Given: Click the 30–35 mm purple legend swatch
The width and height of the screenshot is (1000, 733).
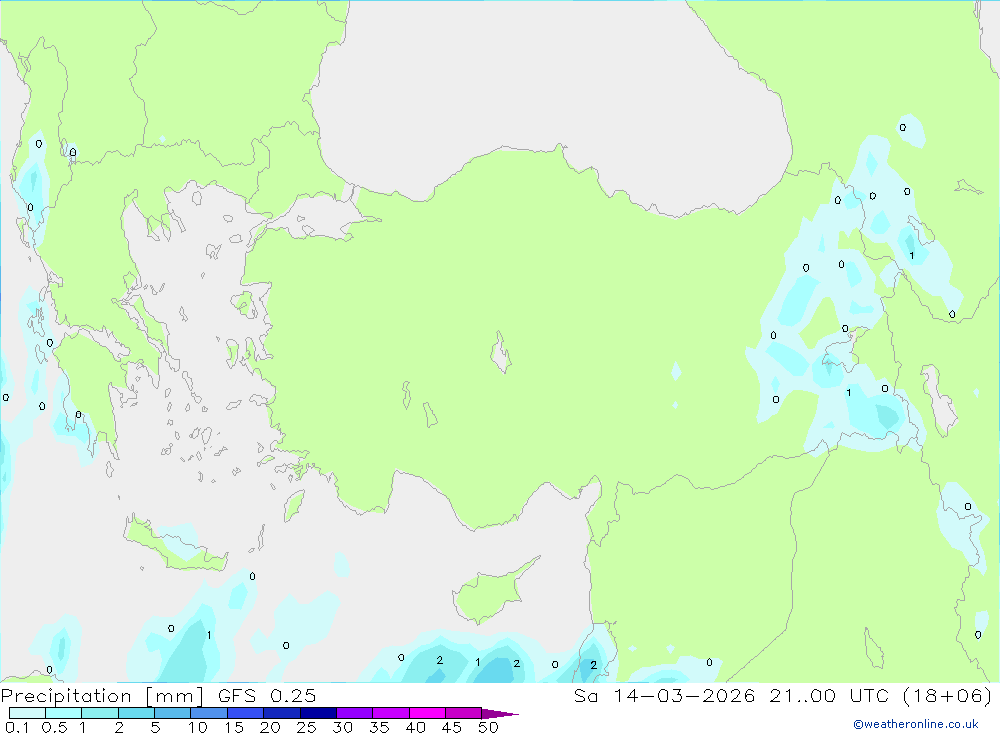Looking at the screenshot, I should coord(355,713).
